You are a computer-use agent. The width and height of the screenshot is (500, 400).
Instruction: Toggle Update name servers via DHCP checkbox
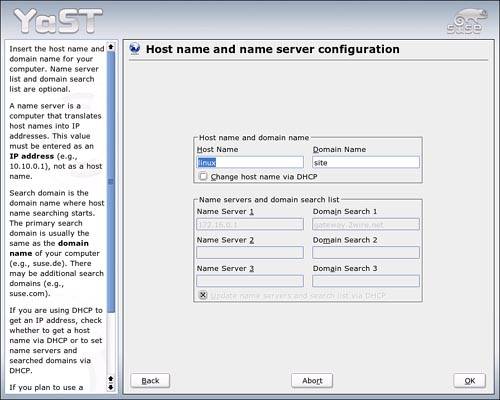[203, 295]
